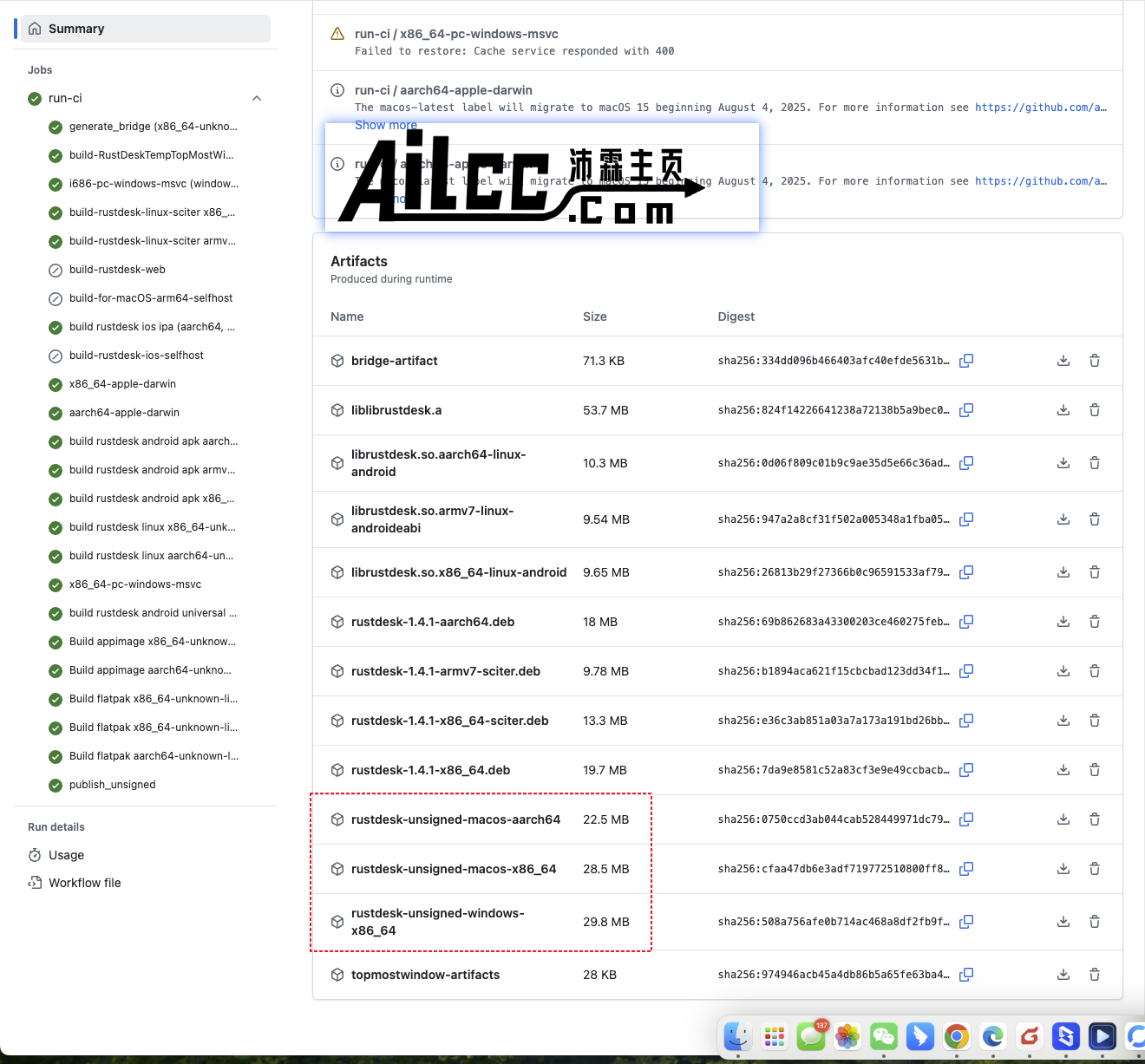Download topmostwindow-artifacts
The image size is (1145, 1064).
click(x=1063, y=975)
